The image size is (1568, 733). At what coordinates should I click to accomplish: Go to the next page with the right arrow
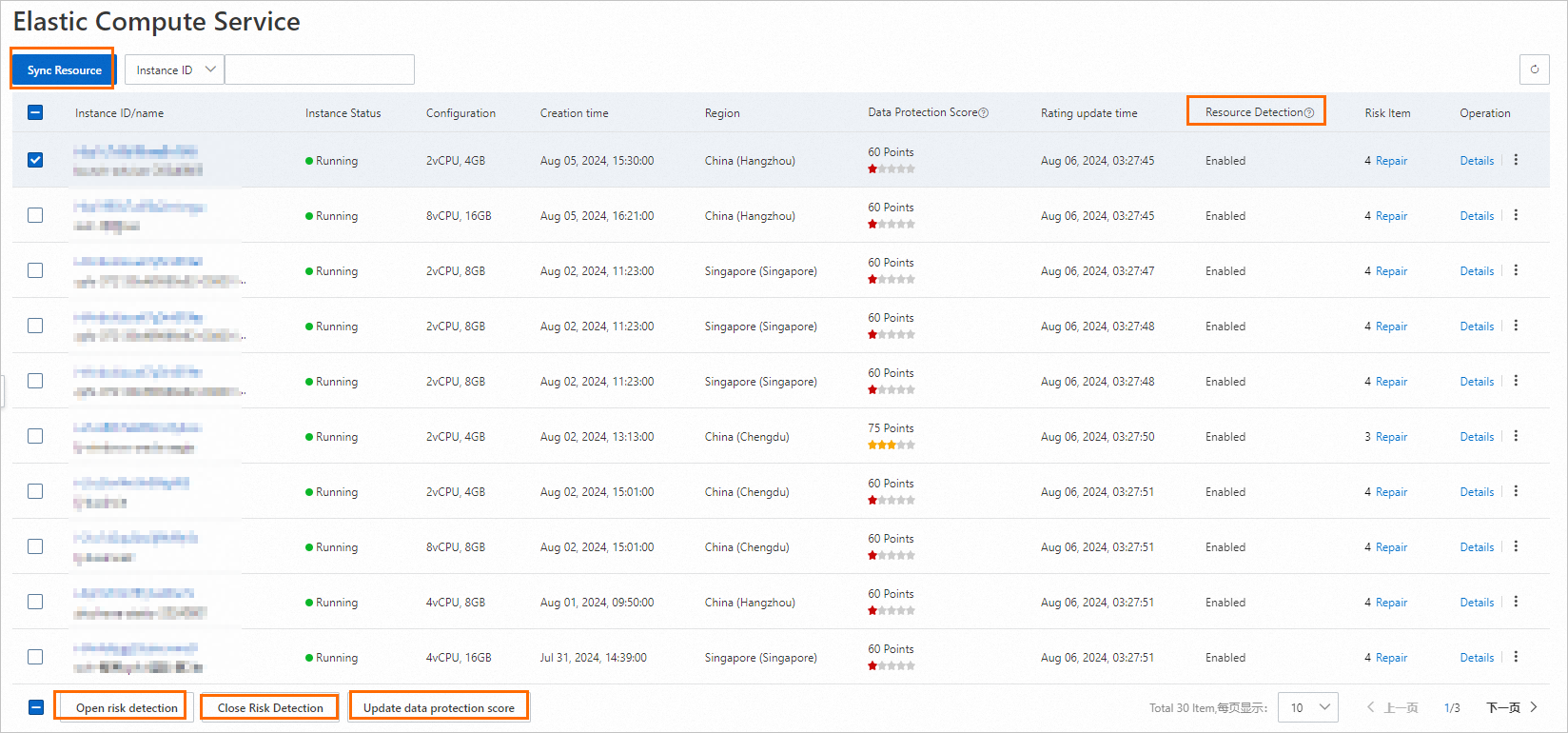[1534, 707]
